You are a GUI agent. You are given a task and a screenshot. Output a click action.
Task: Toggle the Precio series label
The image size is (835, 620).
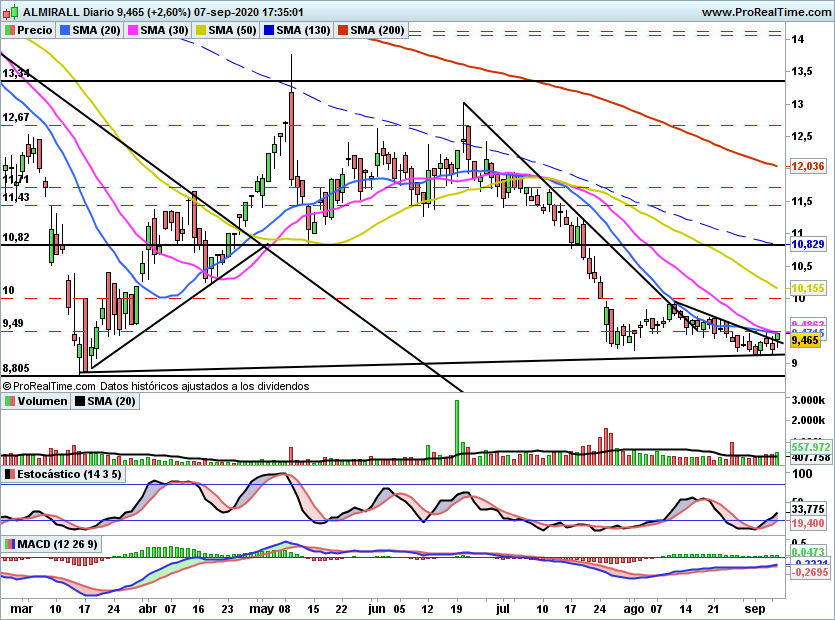point(35,31)
